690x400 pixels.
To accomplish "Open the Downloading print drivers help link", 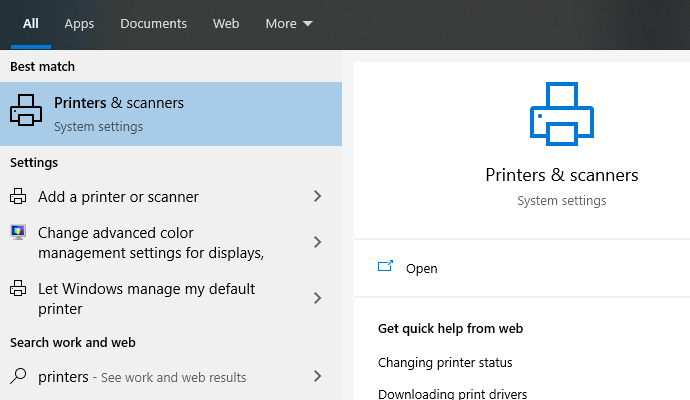I will (452, 393).
